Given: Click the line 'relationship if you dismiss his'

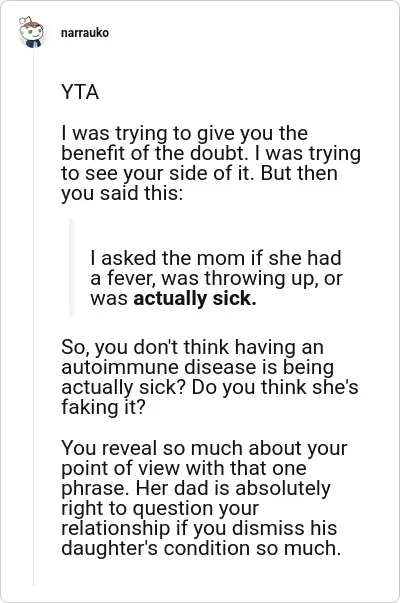Looking at the screenshot, I should pos(199,528).
